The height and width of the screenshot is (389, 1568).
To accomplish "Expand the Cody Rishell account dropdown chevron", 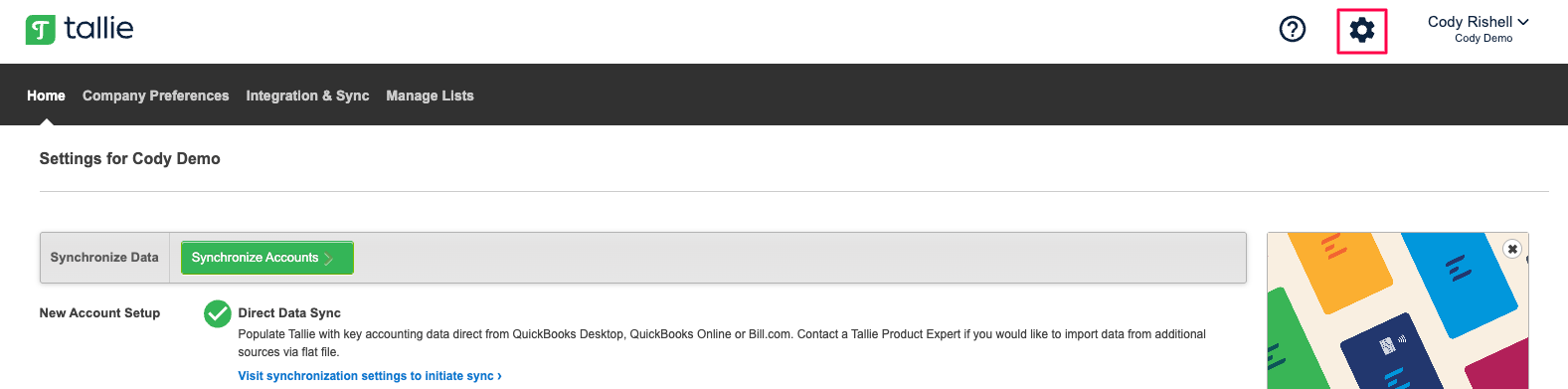I will (1523, 22).
